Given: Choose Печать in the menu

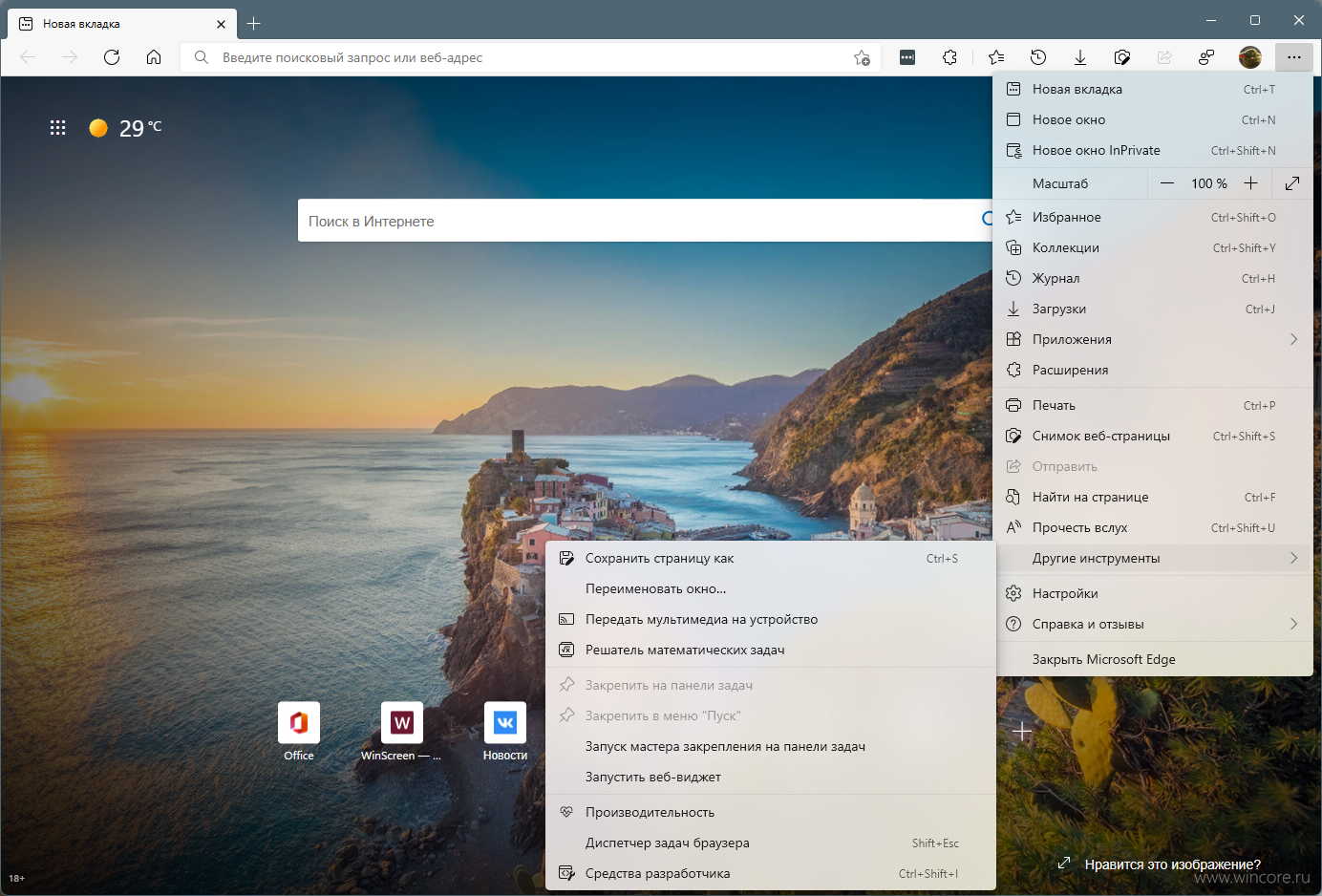Looking at the screenshot, I should [1153, 405].
